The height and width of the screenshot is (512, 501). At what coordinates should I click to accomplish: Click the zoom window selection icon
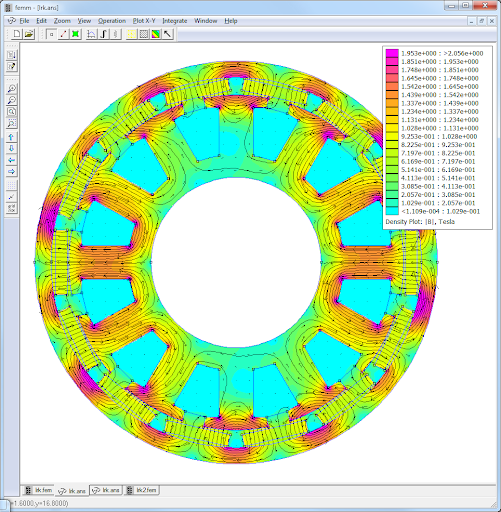click(x=11, y=124)
